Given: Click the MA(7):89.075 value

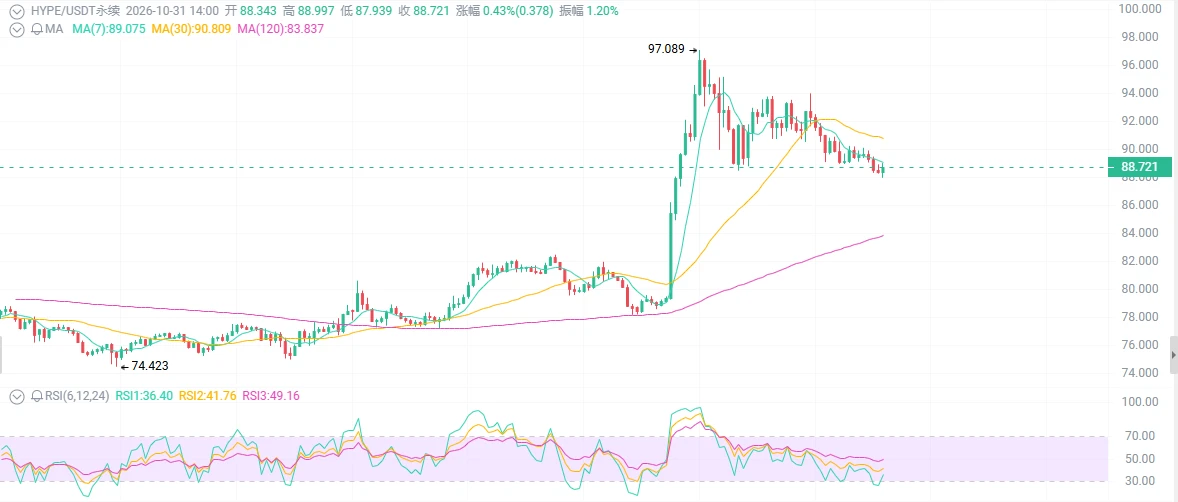Looking at the screenshot, I should (x=109, y=29).
